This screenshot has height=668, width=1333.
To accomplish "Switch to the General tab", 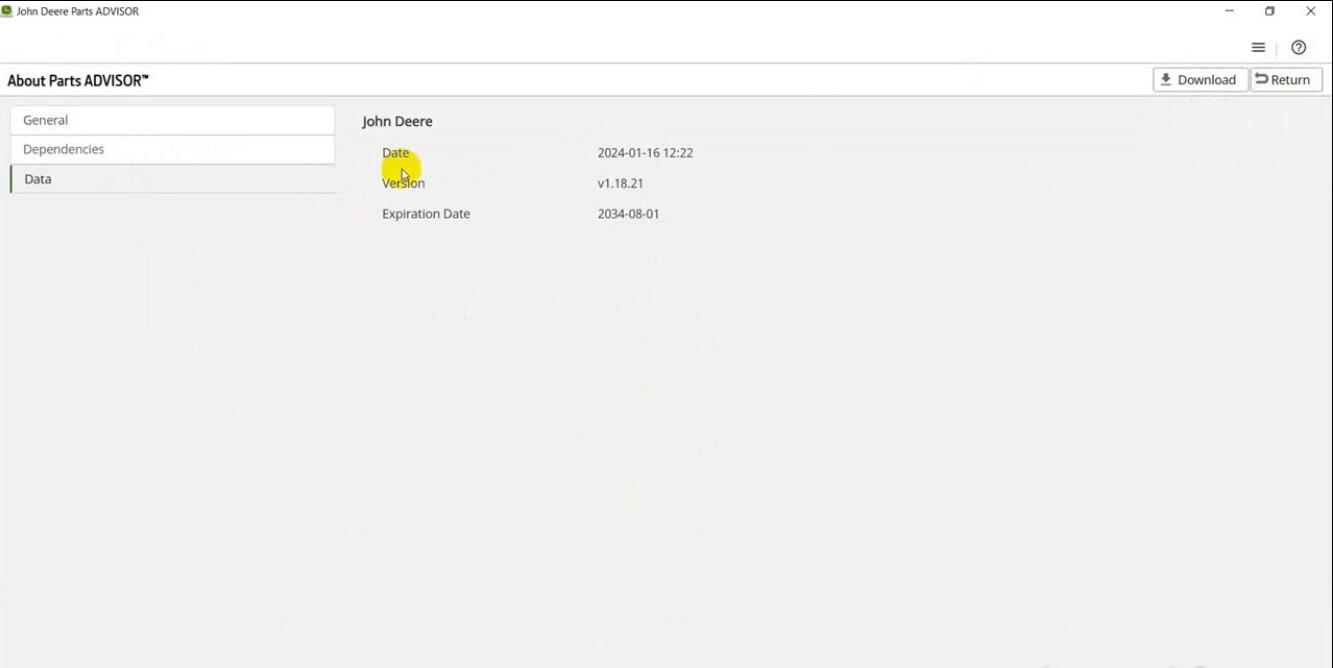I will [172, 120].
